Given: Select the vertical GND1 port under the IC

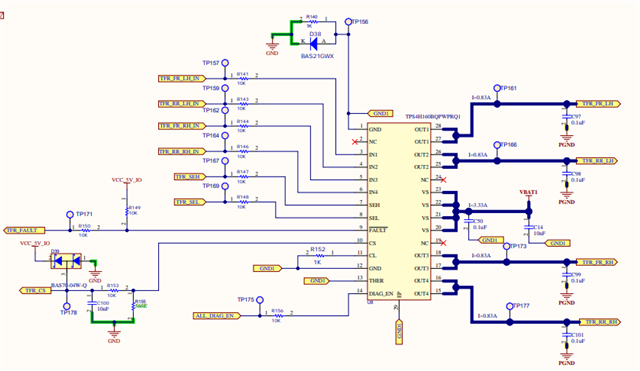Looking at the screenshot, I should [399, 332].
